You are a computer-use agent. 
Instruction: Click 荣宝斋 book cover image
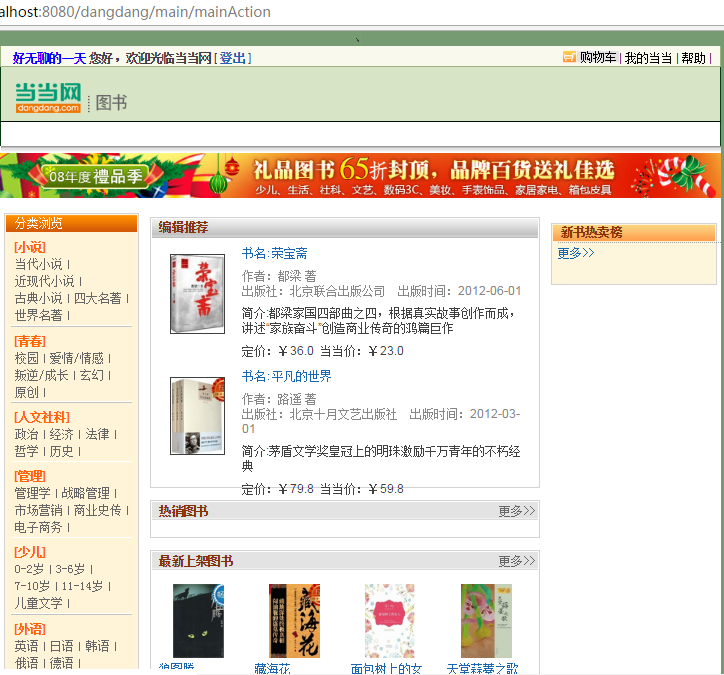click(x=197, y=294)
